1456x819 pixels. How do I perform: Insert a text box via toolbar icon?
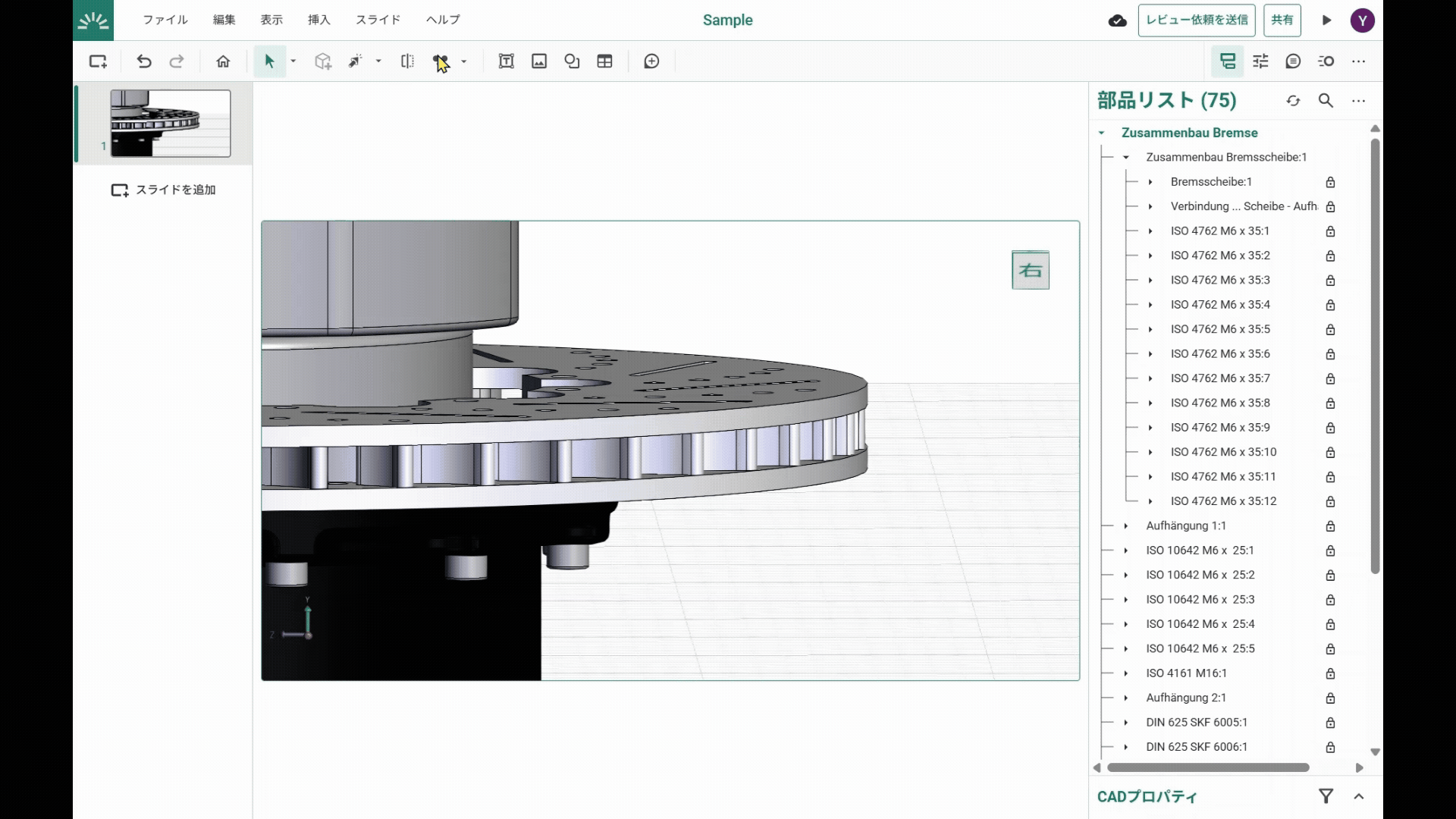506,61
